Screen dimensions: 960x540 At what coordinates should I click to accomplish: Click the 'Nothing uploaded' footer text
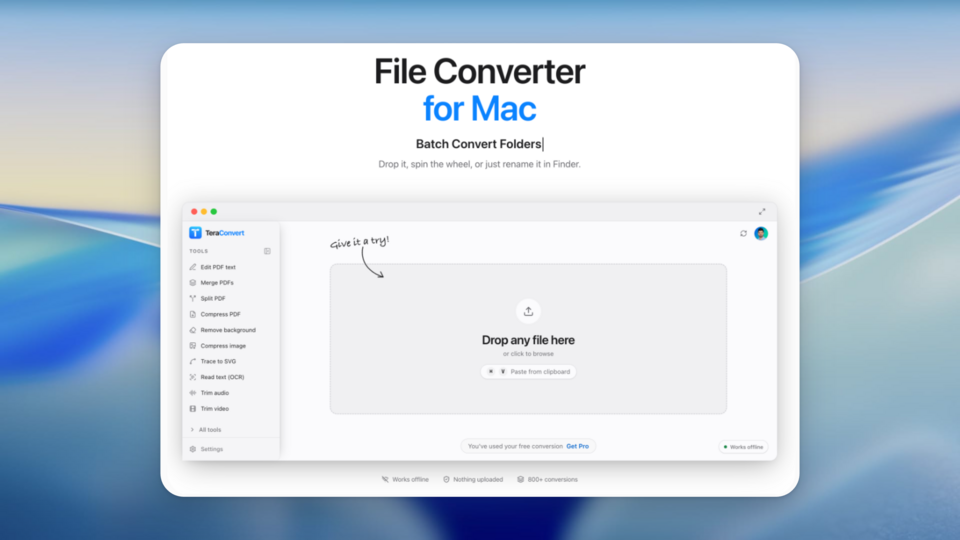coord(478,479)
